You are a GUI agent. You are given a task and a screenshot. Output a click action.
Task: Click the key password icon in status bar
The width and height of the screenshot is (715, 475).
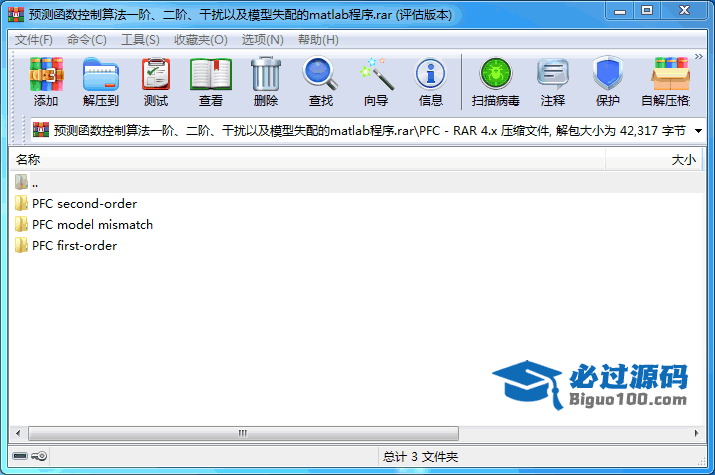click(39, 456)
